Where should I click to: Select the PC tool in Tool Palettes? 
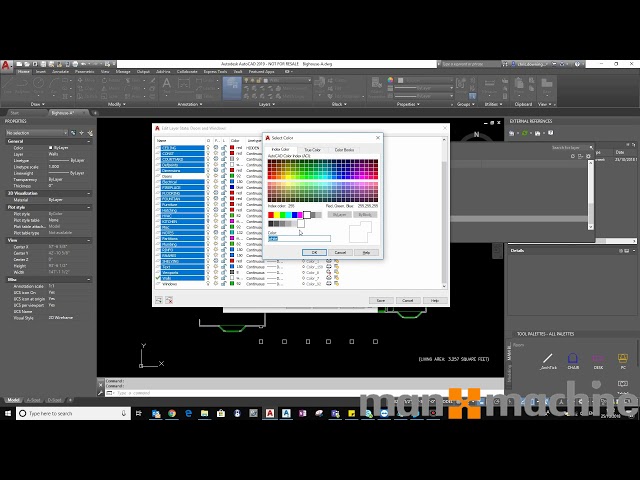[x=623, y=361]
